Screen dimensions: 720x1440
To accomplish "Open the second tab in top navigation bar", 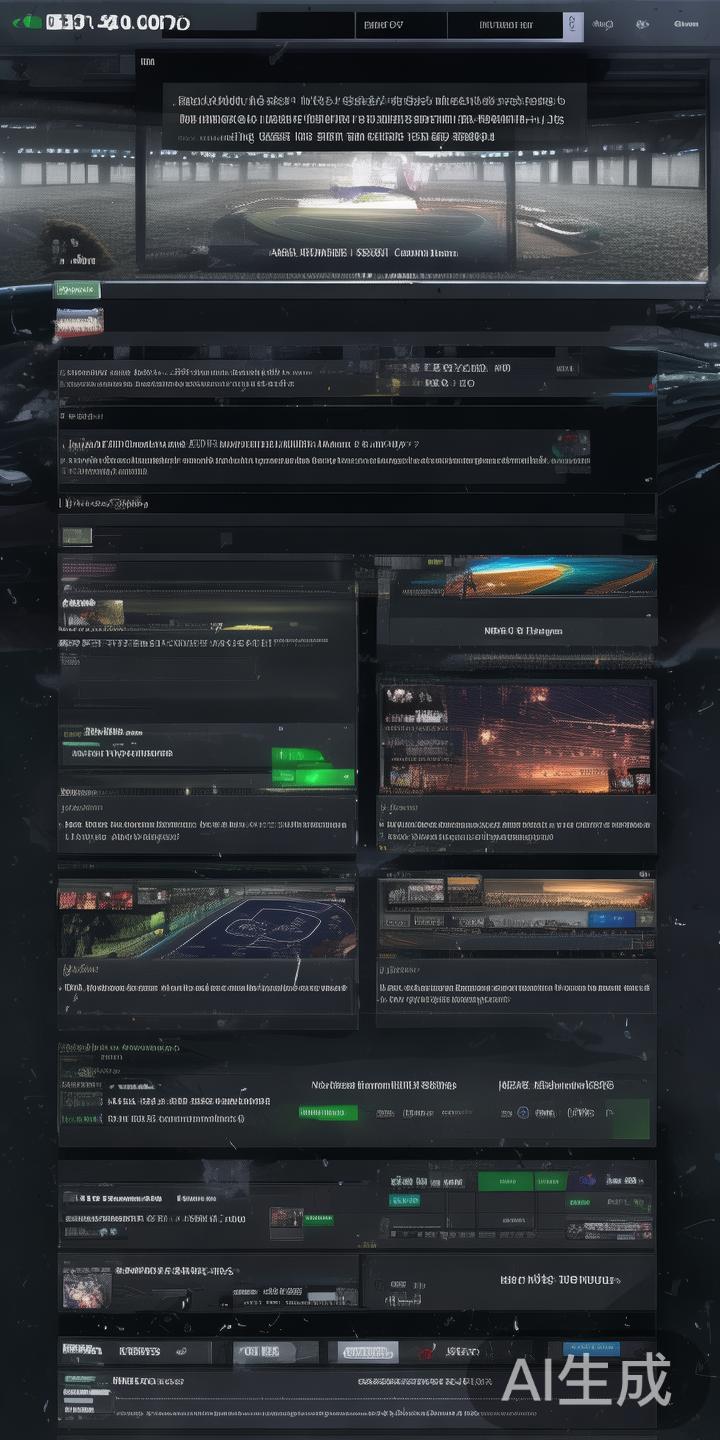I will (x=505, y=25).
